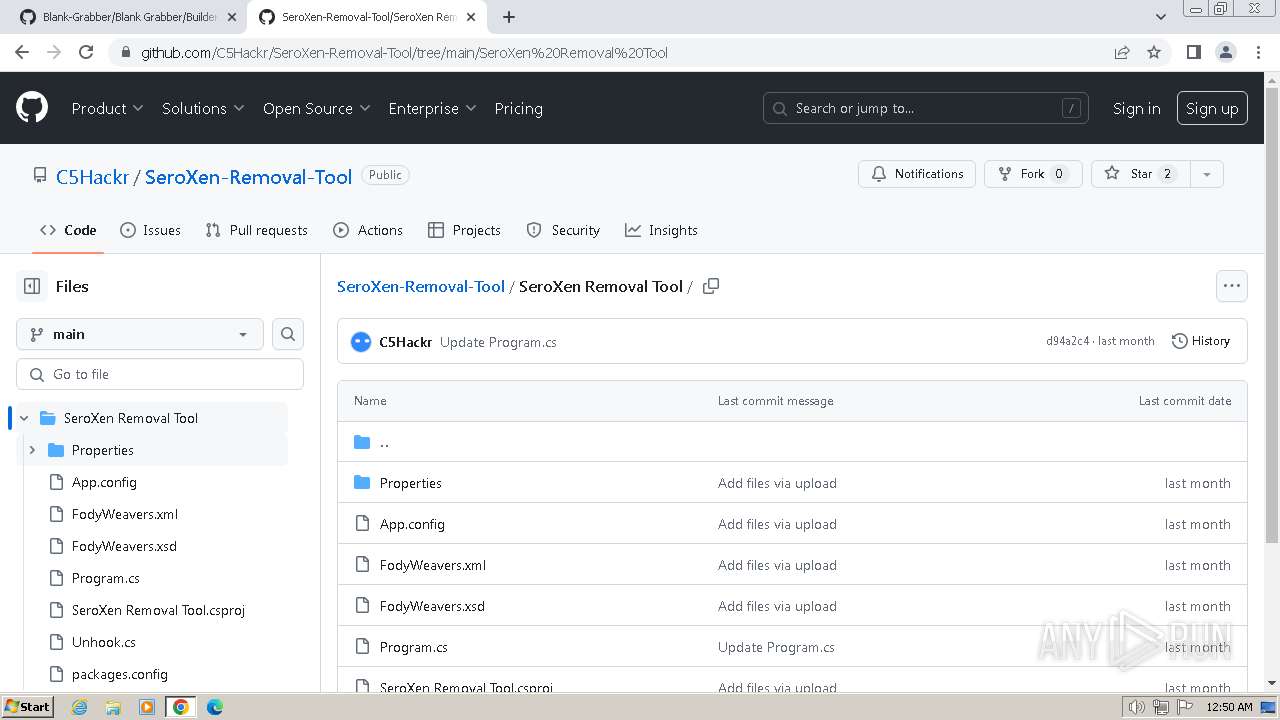Focus the Search or jump to field
1280x720 pixels.
[x=927, y=108]
